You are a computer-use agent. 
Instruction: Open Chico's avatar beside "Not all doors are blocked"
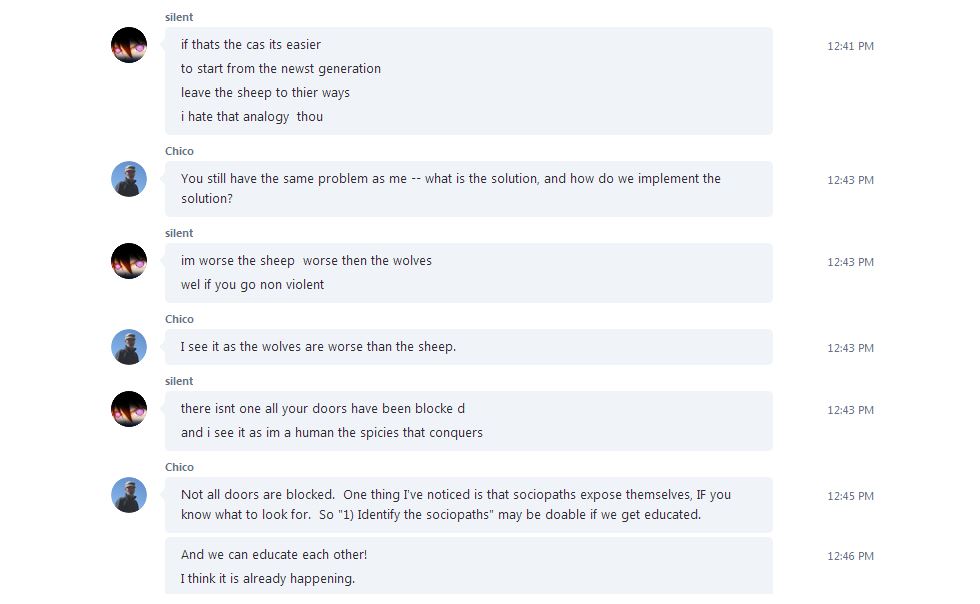point(129,495)
